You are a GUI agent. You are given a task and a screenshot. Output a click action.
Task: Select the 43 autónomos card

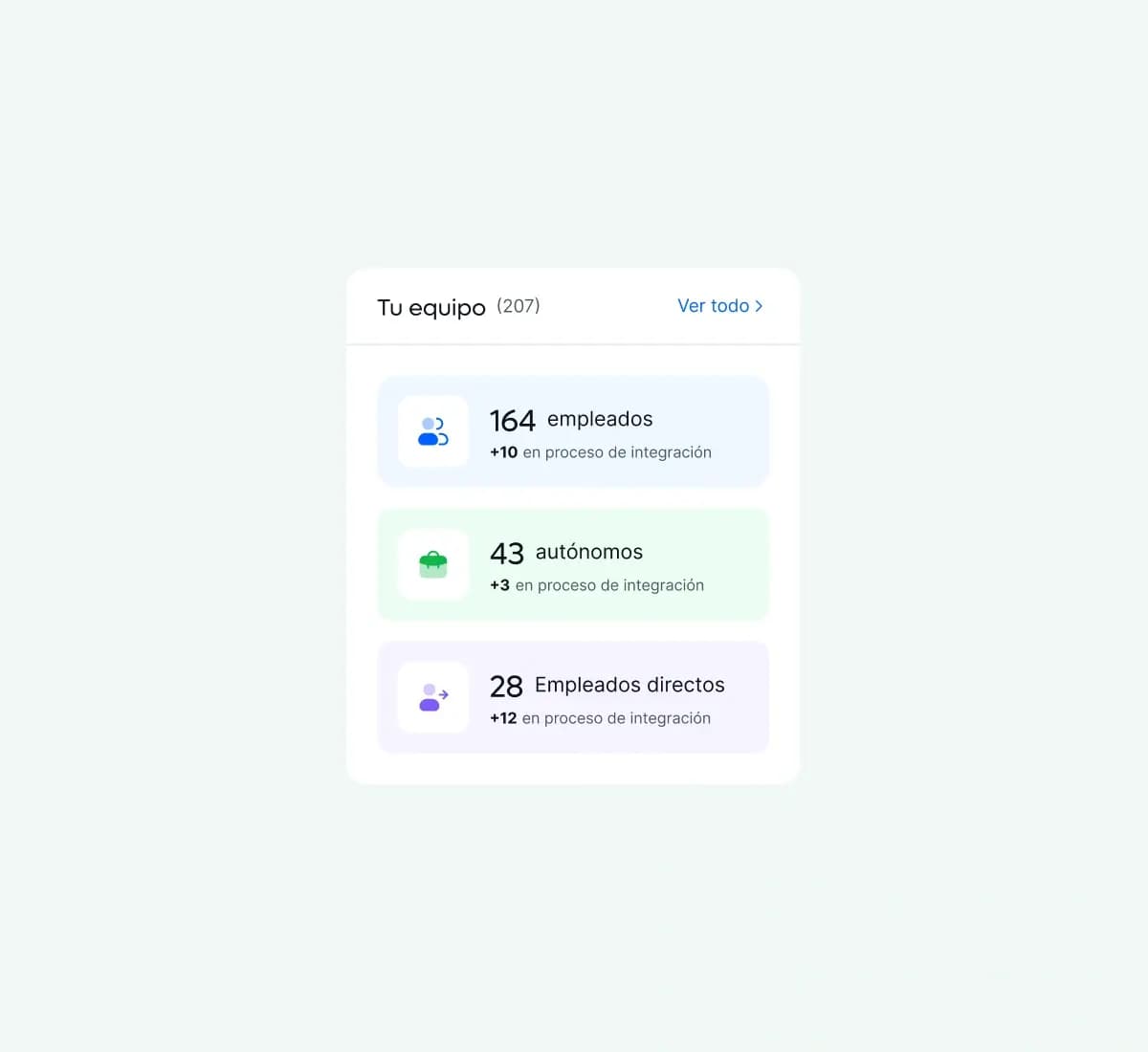click(x=573, y=564)
